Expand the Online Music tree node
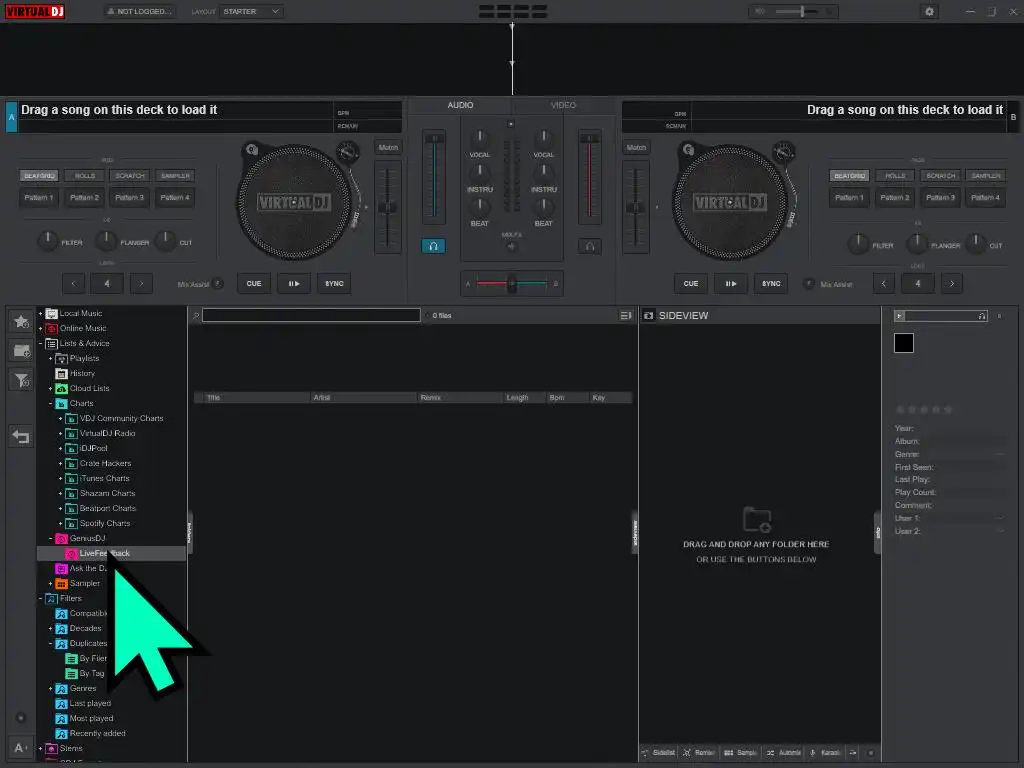Viewport: 1024px width, 768px height. click(x=40, y=328)
